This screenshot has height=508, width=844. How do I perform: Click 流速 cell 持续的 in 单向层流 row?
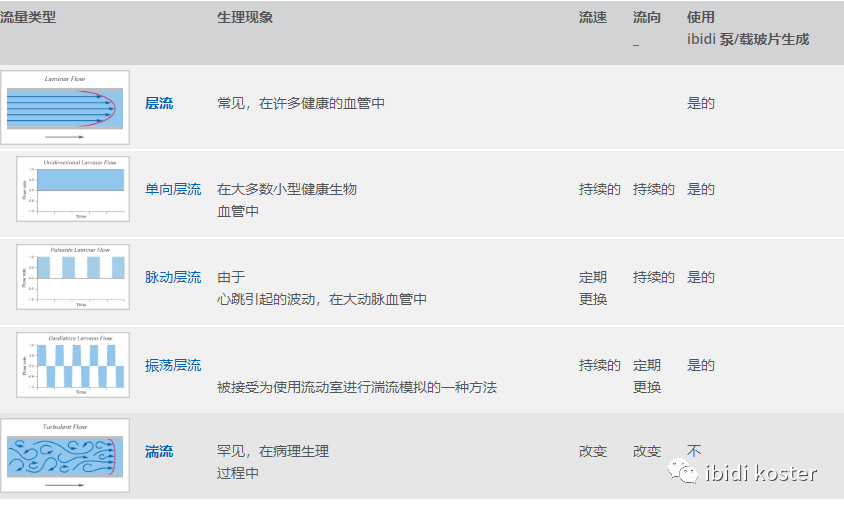coord(600,189)
